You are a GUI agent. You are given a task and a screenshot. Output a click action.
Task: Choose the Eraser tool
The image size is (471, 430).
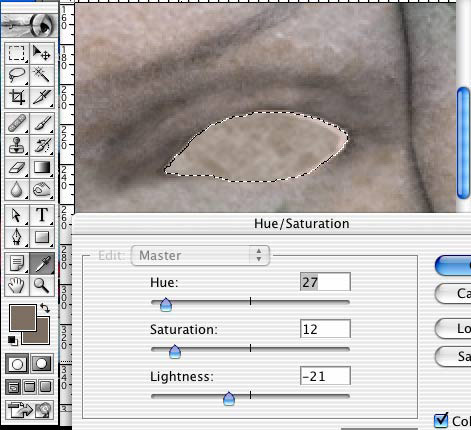coord(17,167)
